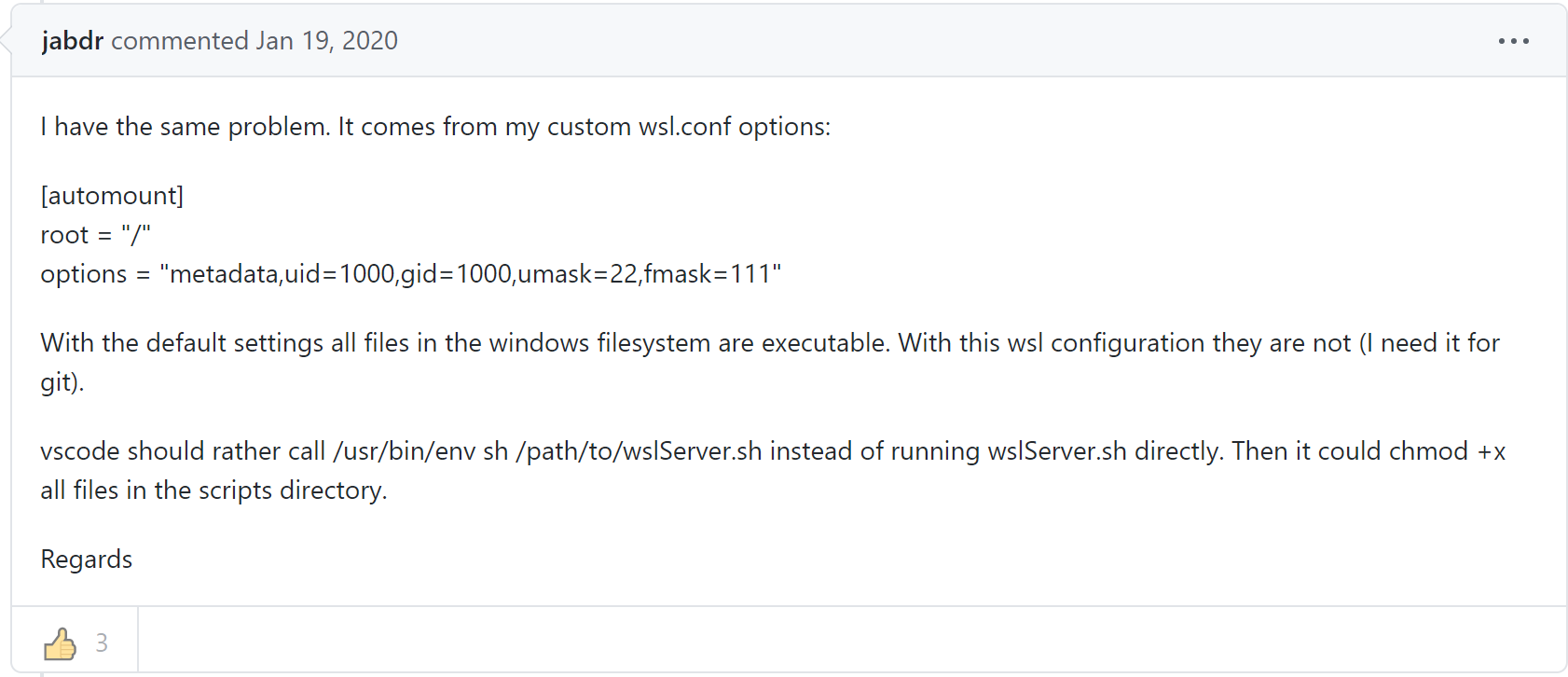Click the word 'commented' in the header
Screen dimensions: 1568x677
(179, 41)
